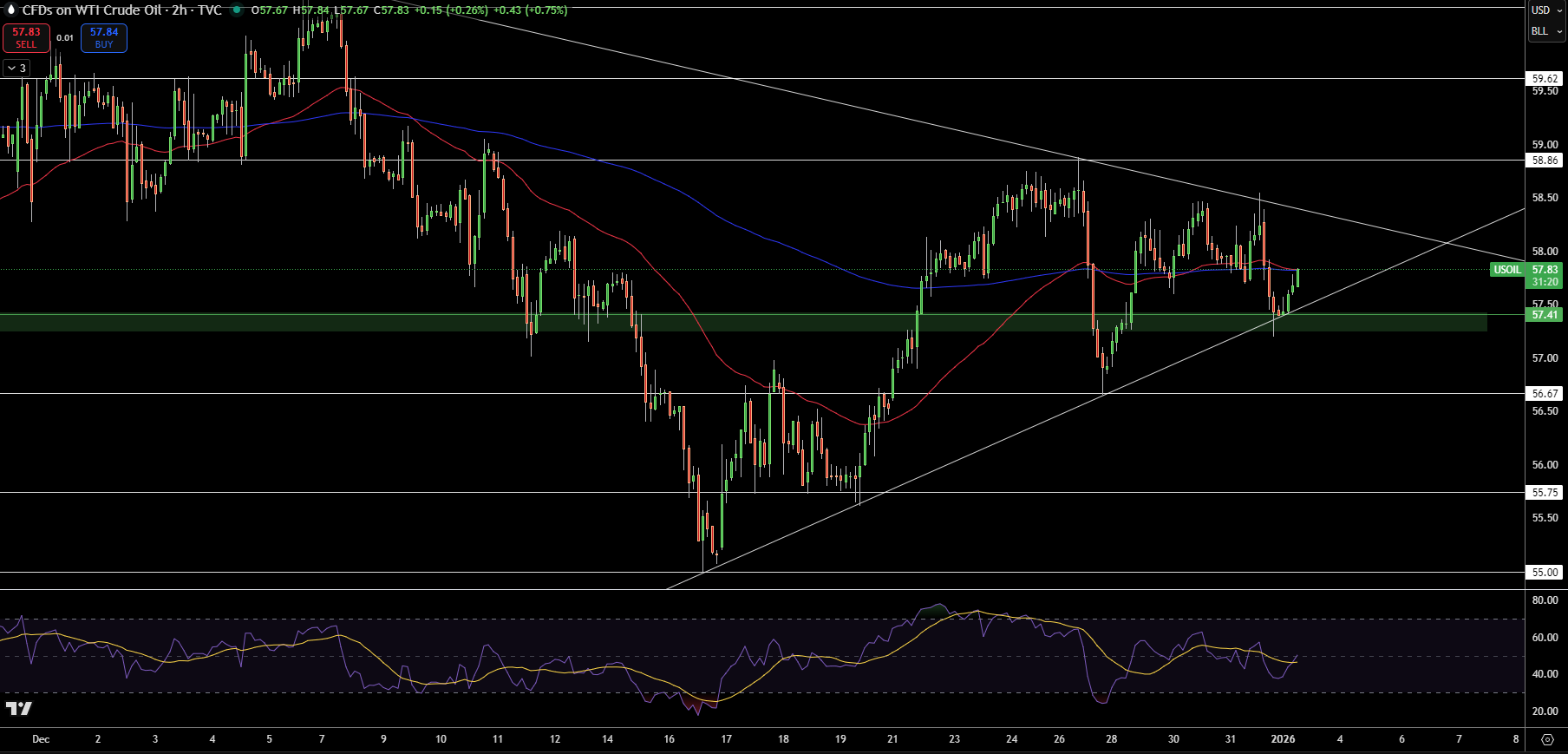Click the CFDs on WTI Crude Oil title

(92, 10)
